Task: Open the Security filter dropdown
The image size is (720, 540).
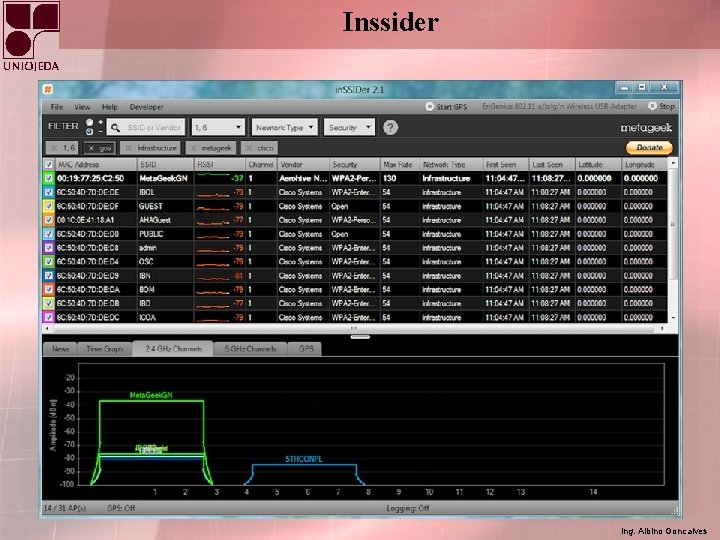Action: coord(349,127)
